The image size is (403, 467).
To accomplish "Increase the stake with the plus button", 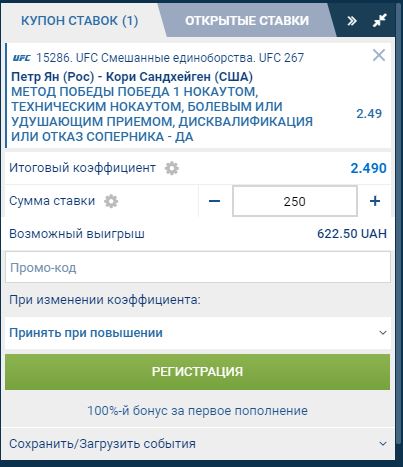I will click(375, 201).
